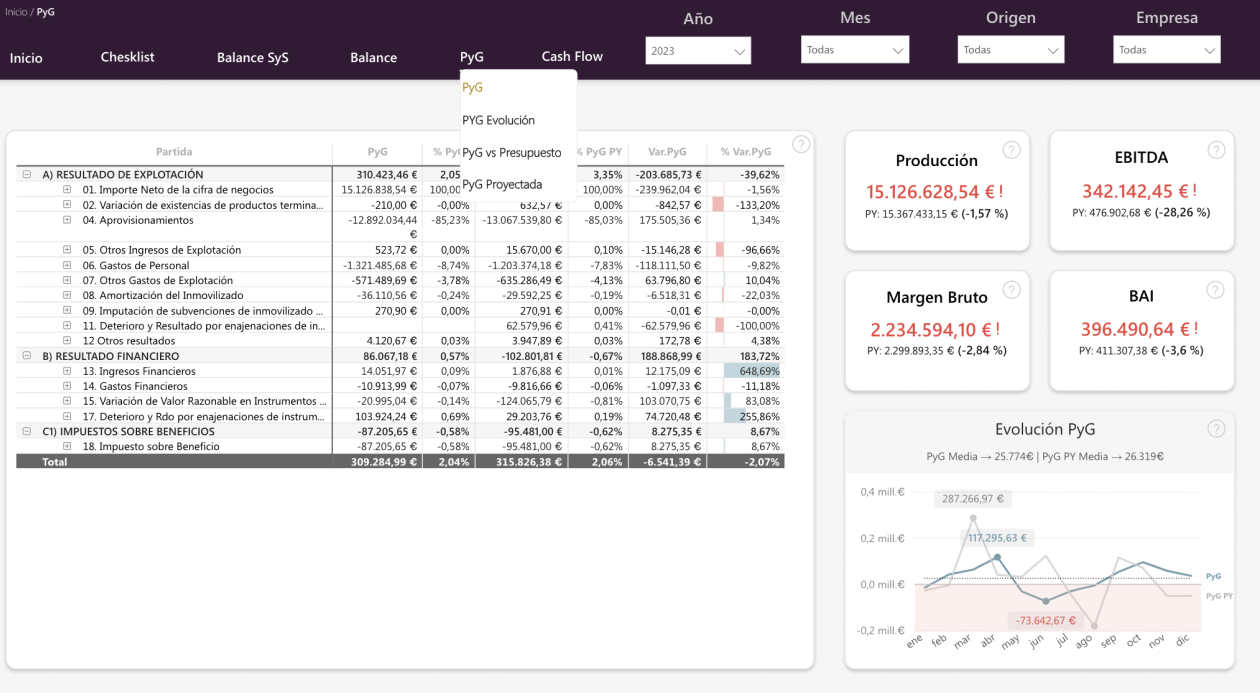Open the Origen filter dropdown

pos(1010,48)
